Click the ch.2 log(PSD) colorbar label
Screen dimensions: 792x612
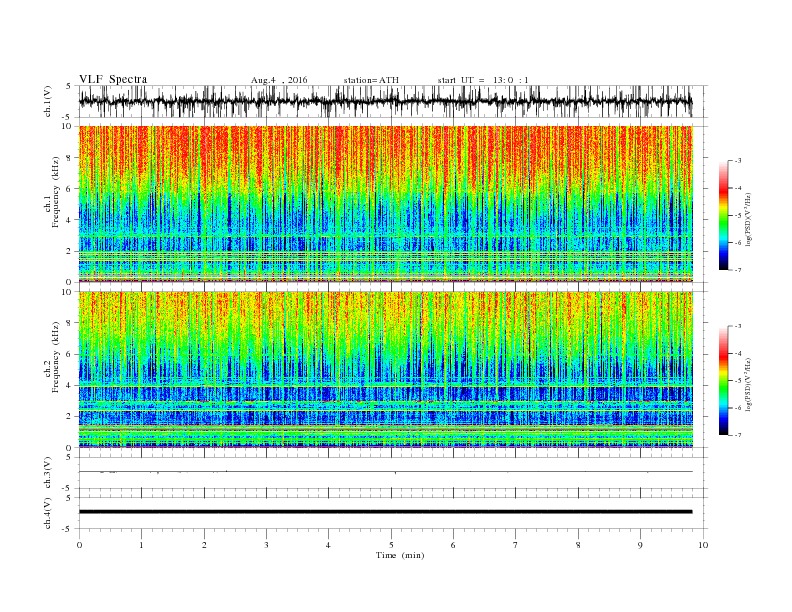click(x=748, y=384)
